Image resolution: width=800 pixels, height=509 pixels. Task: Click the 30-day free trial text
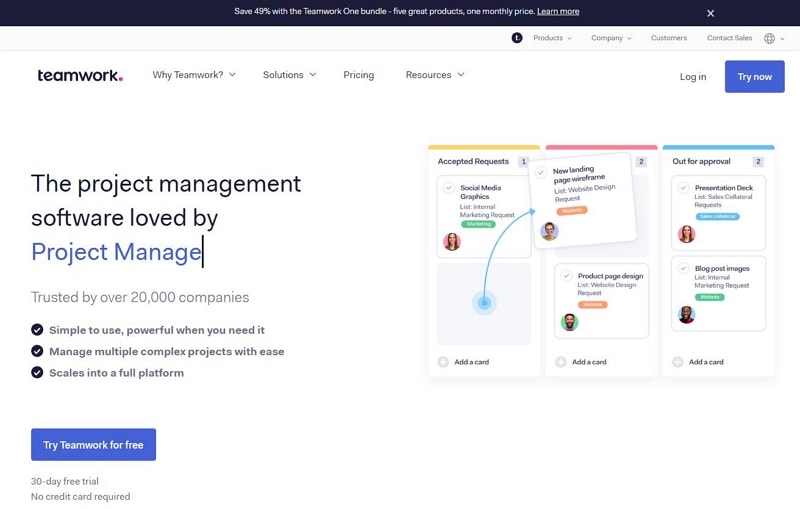click(x=65, y=481)
